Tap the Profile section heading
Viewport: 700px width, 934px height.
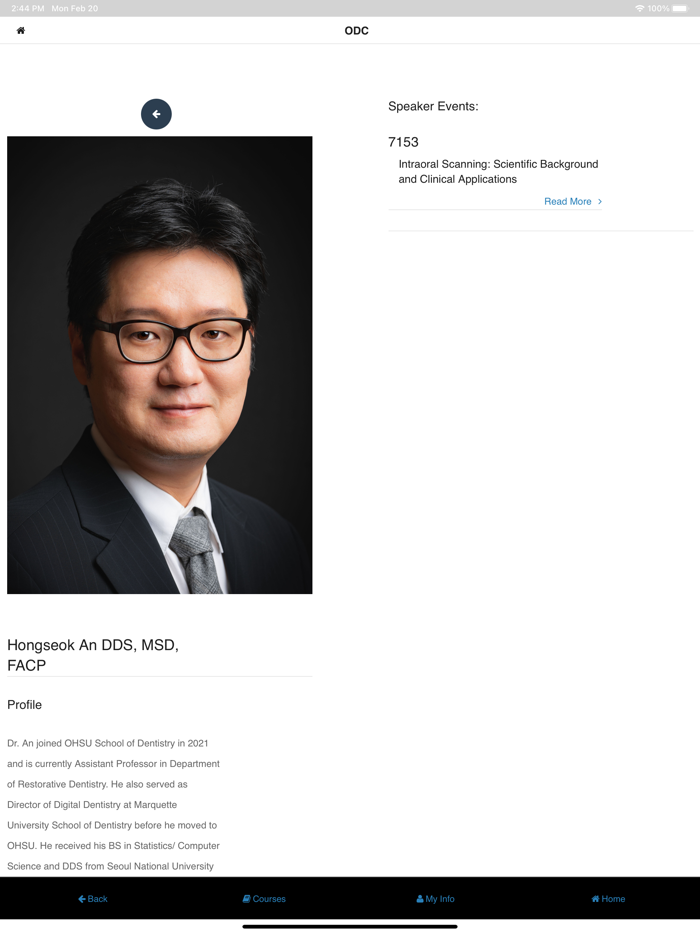tap(24, 705)
